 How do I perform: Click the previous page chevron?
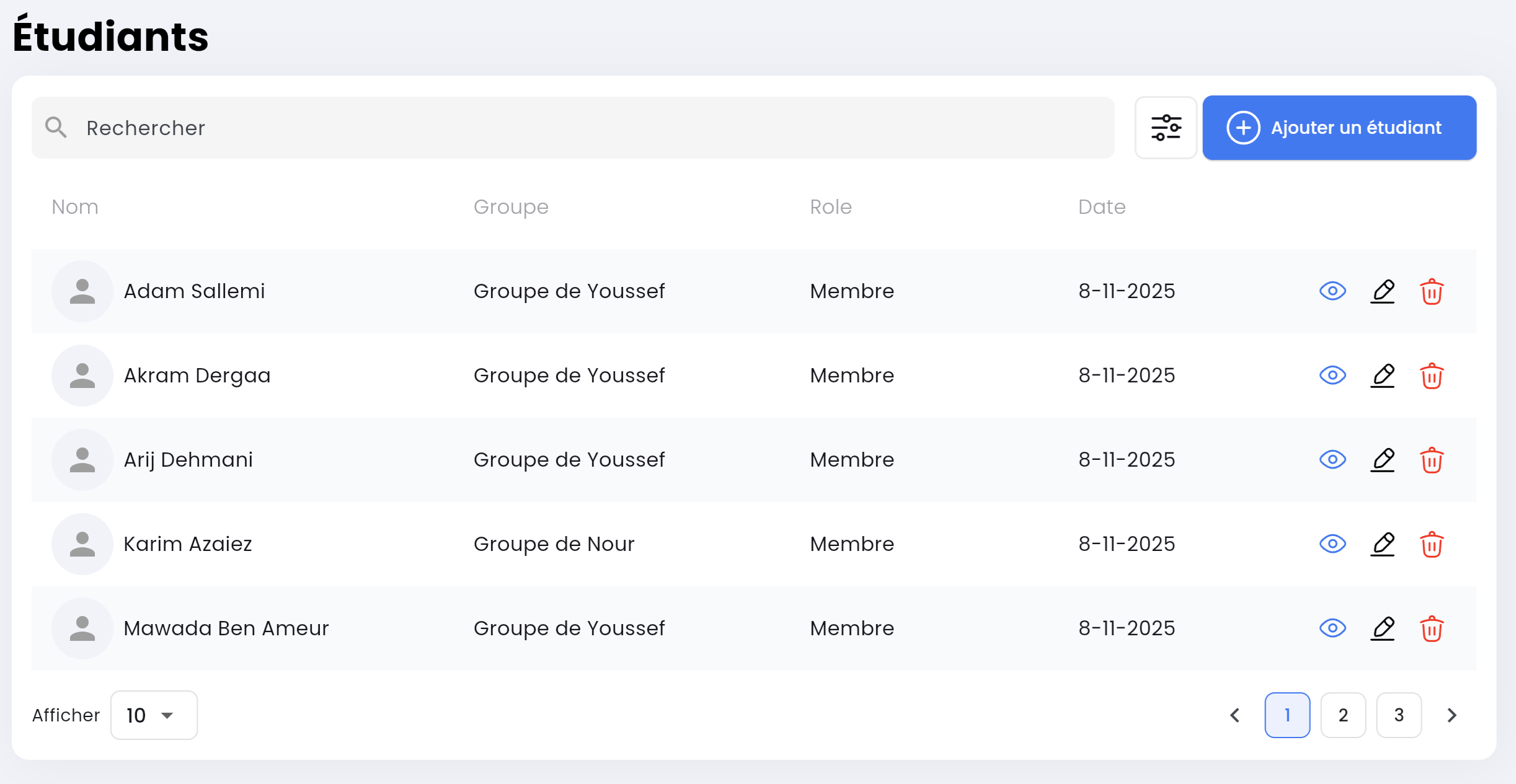1235,715
